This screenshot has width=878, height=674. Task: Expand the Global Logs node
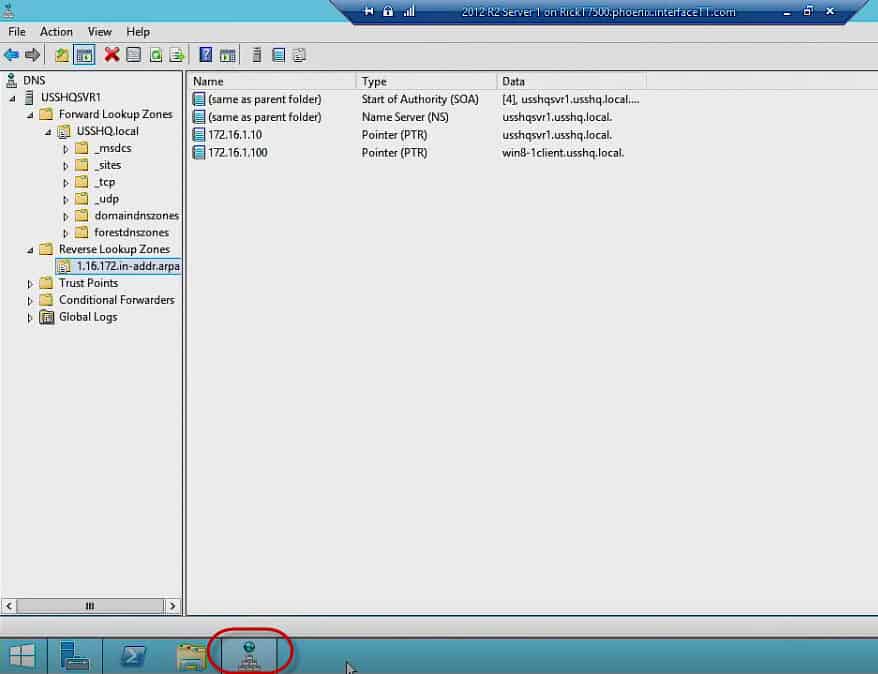[x=30, y=317]
